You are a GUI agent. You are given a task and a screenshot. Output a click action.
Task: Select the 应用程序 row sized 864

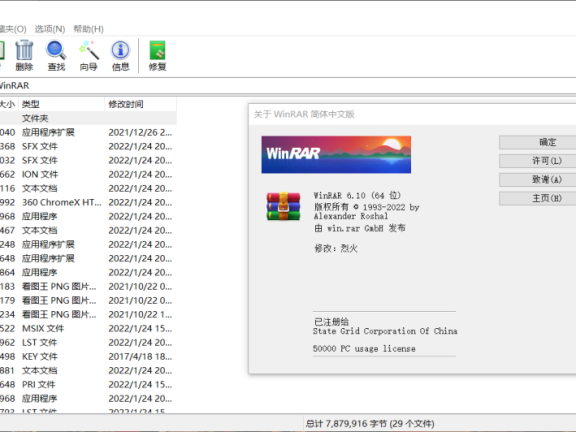pos(88,272)
